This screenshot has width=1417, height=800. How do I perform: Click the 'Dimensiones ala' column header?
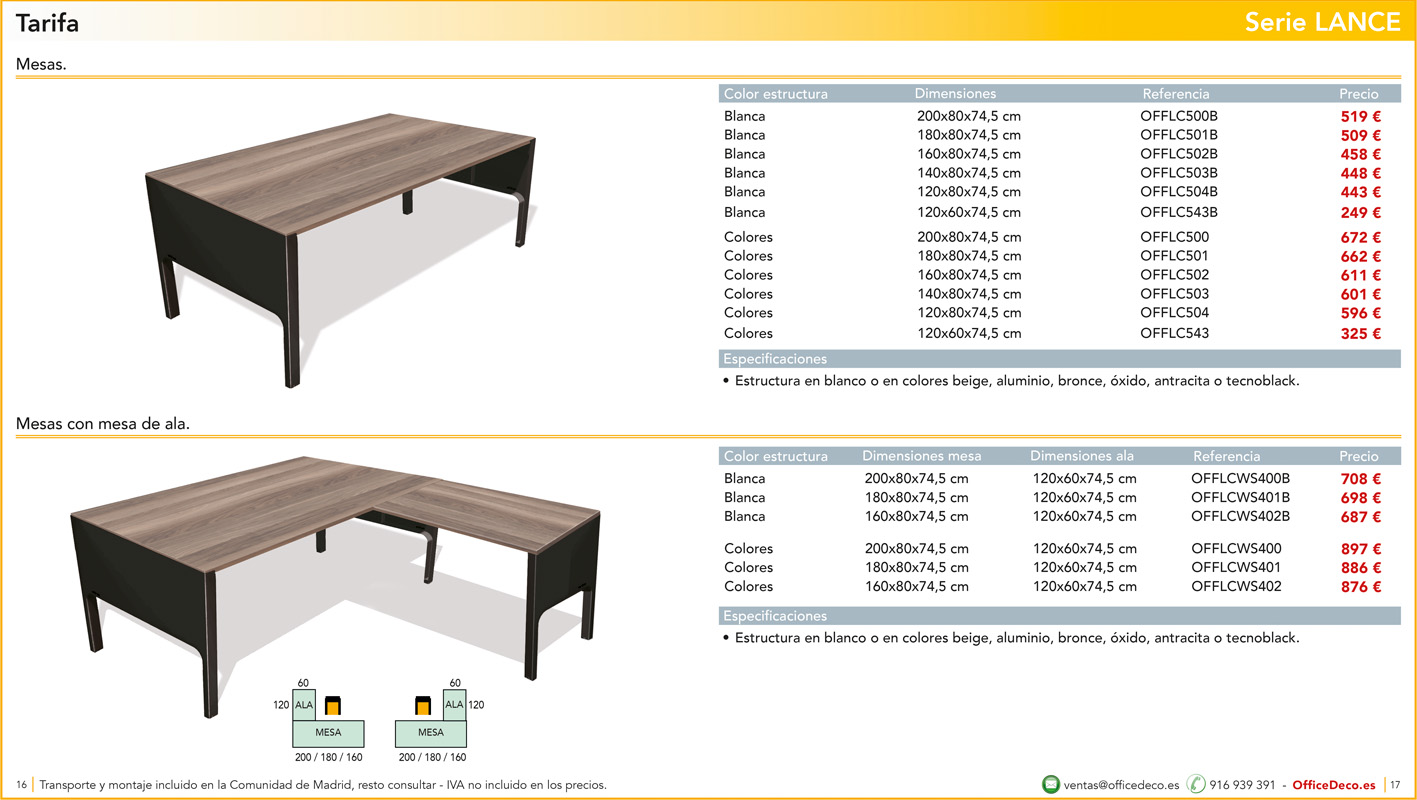pos(1082,456)
